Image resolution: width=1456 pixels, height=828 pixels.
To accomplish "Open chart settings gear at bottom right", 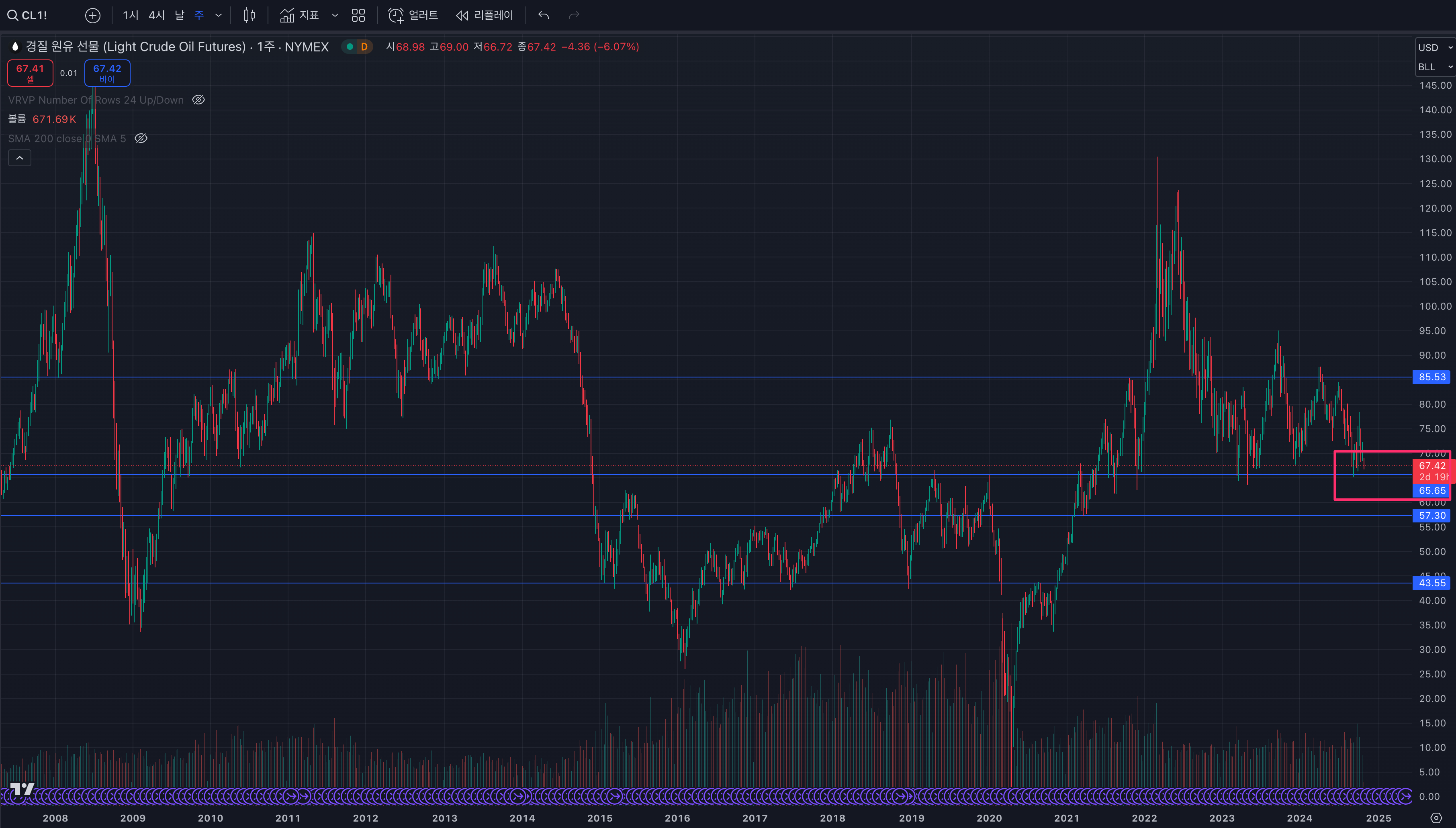I will pyautogui.click(x=1436, y=818).
